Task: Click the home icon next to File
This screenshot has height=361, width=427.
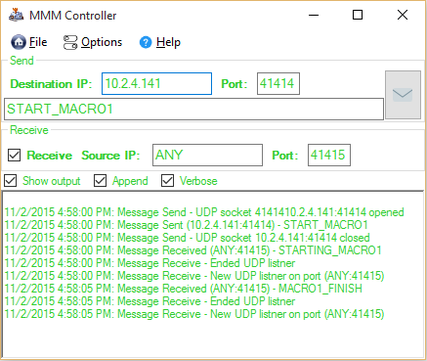Action: point(18,42)
